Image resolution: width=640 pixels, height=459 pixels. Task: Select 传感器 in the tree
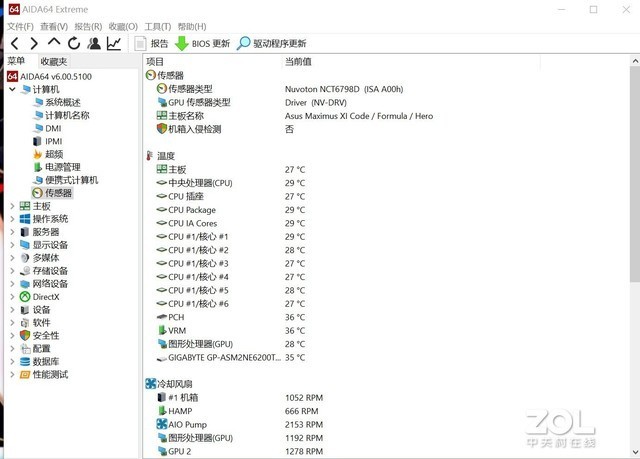(52, 193)
